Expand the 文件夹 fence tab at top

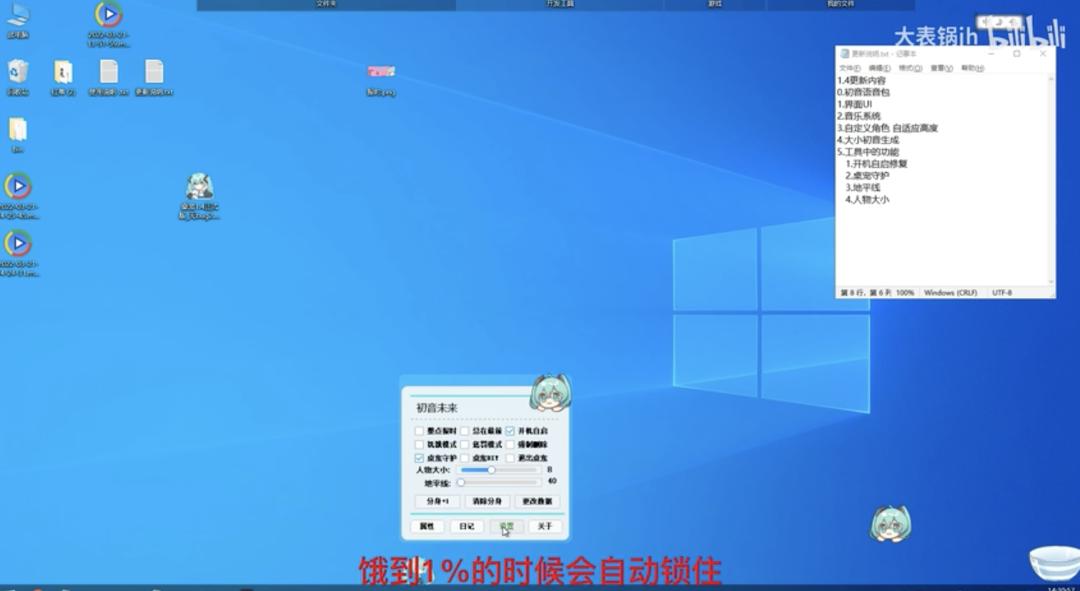[326, 4]
